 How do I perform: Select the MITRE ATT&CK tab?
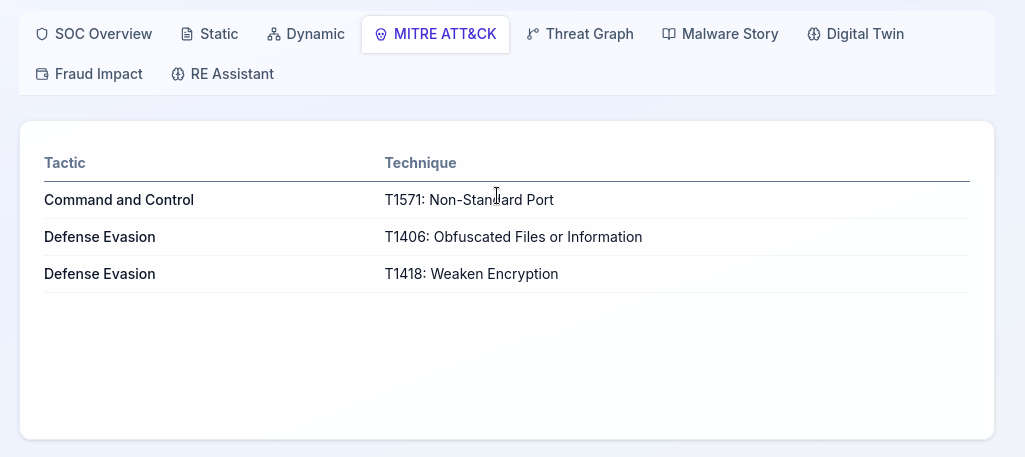pyautogui.click(x=435, y=34)
